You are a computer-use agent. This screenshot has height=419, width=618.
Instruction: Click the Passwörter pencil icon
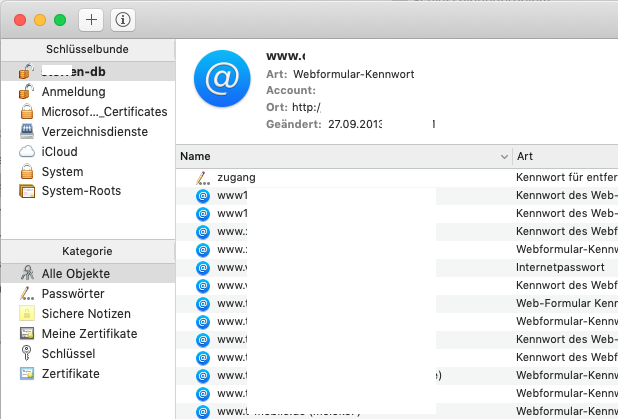point(27,294)
